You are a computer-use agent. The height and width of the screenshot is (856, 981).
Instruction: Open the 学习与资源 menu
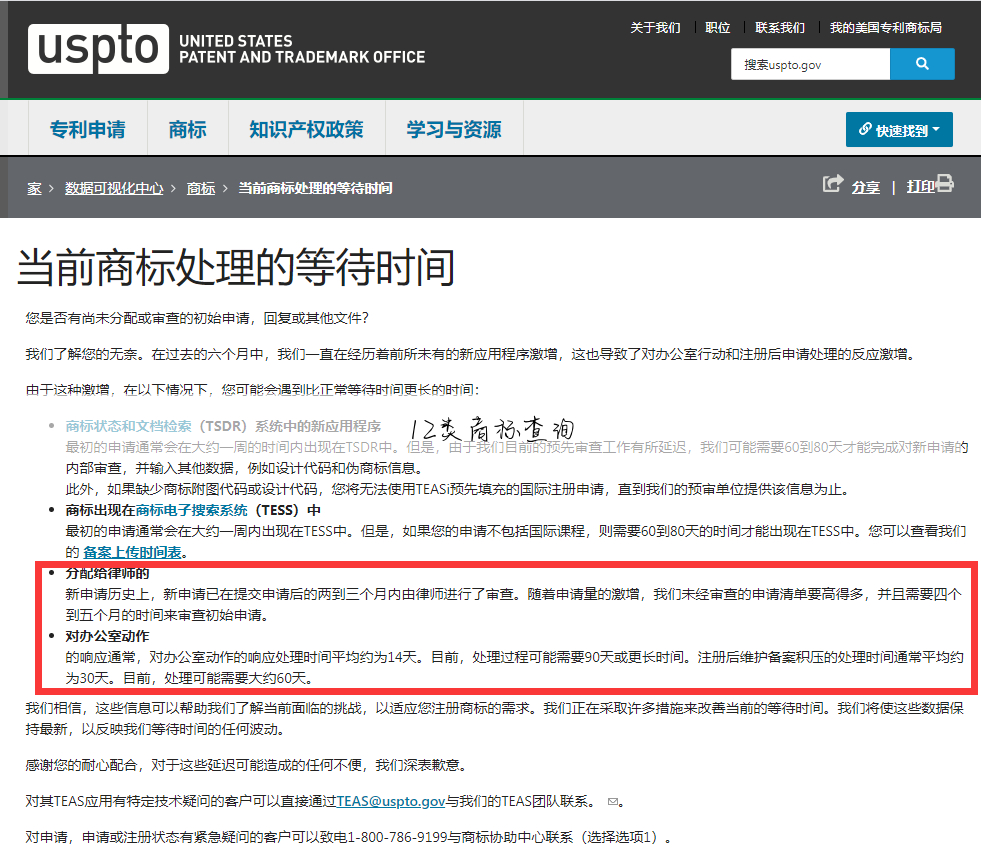pos(454,130)
